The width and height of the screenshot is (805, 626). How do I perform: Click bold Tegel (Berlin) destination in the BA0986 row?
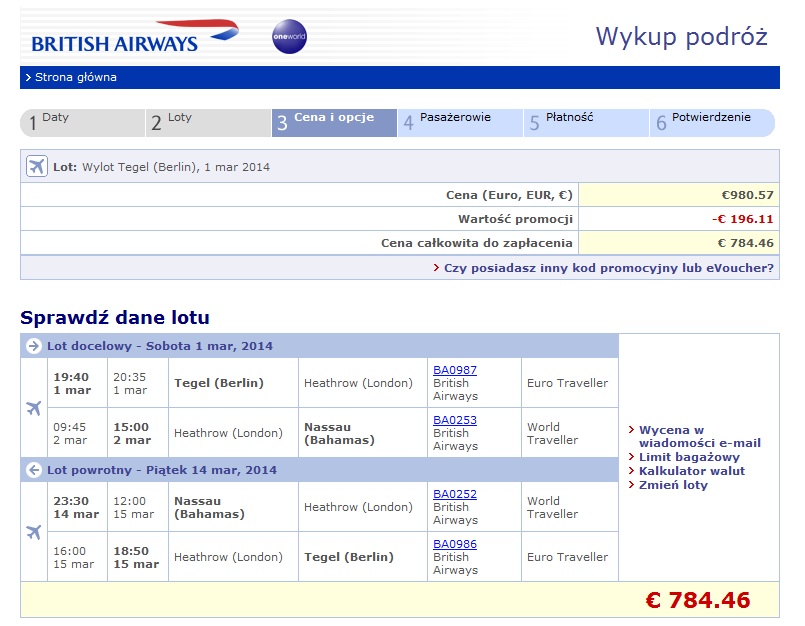point(349,557)
